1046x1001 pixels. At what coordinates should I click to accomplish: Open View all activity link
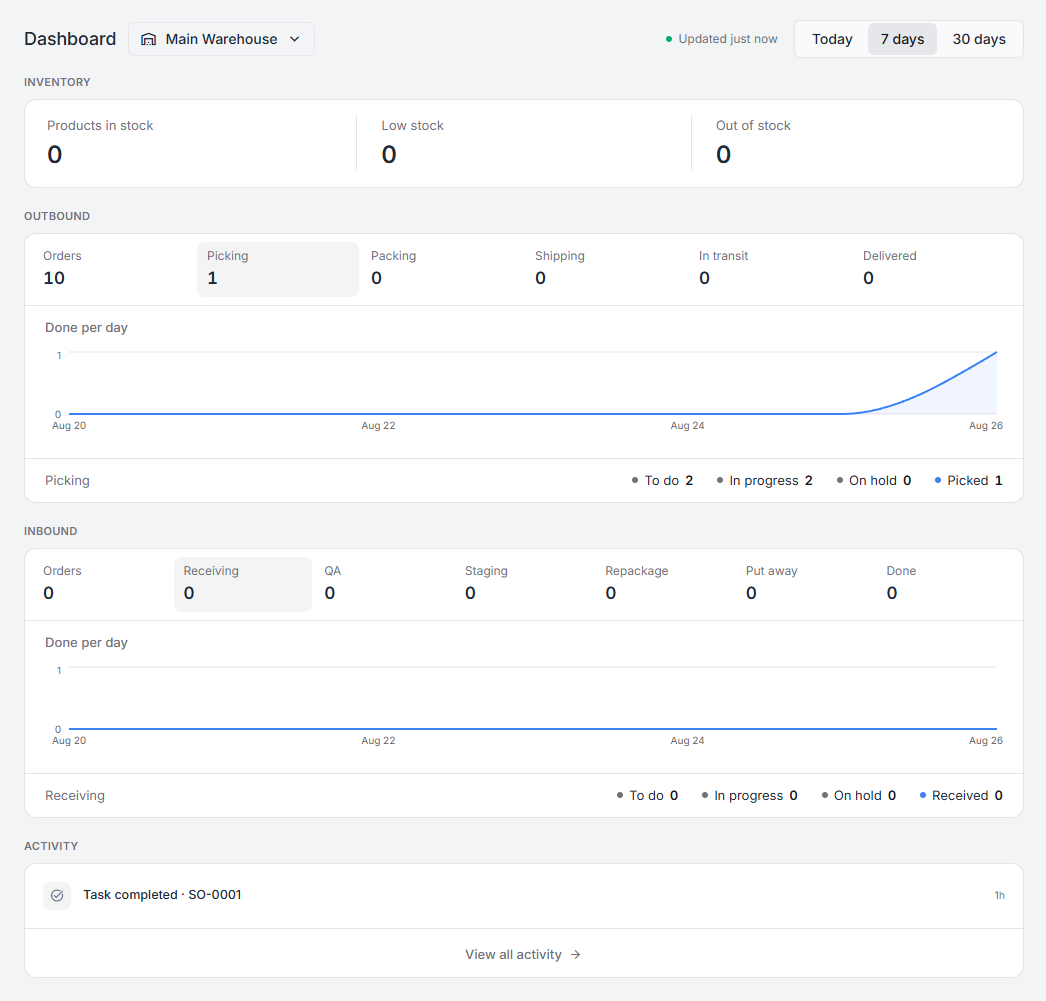click(x=524, y=954)
